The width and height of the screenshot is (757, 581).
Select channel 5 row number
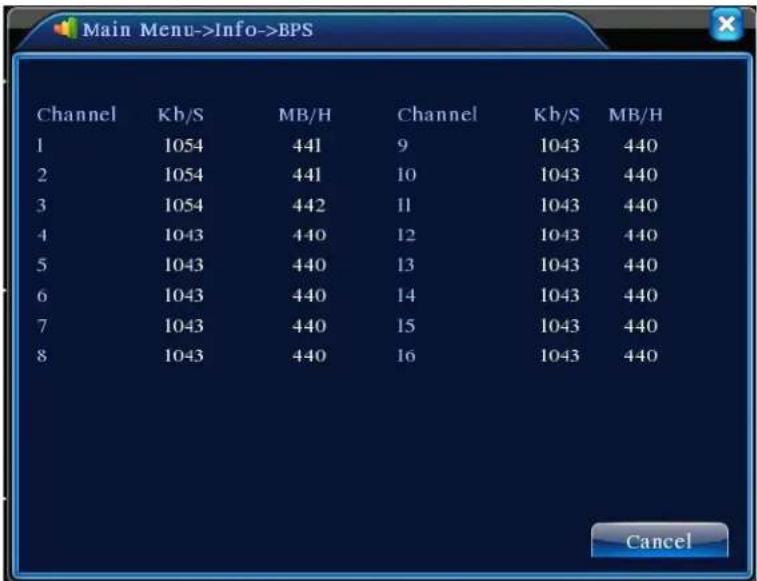42,265
